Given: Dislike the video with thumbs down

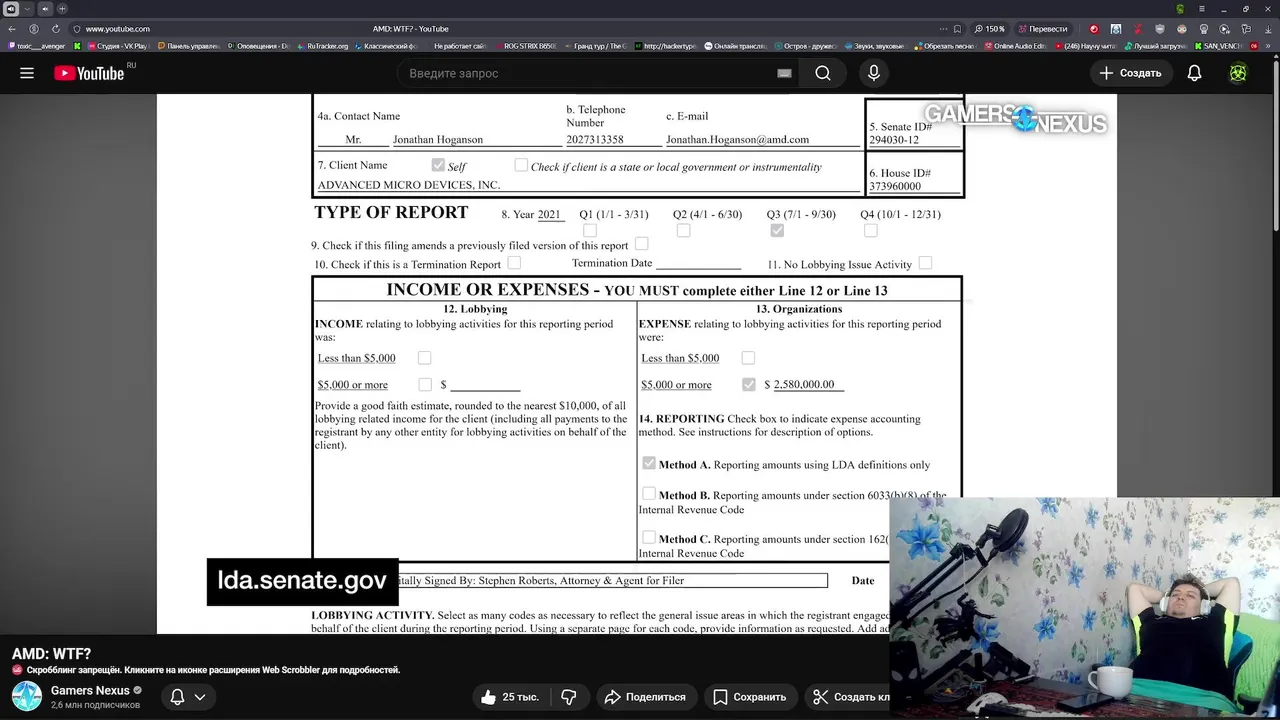Looking at the screenshot, I should [569, 697].
